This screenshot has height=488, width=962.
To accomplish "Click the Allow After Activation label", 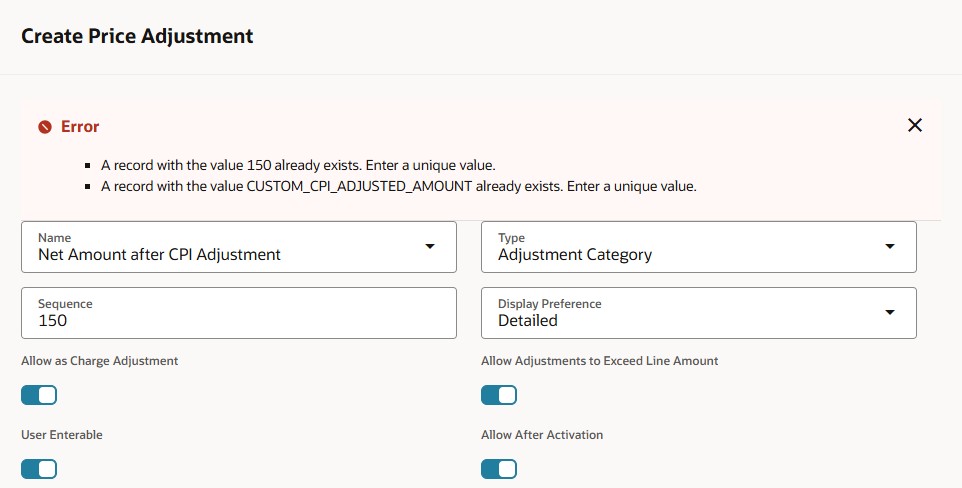I will [542, 435].
